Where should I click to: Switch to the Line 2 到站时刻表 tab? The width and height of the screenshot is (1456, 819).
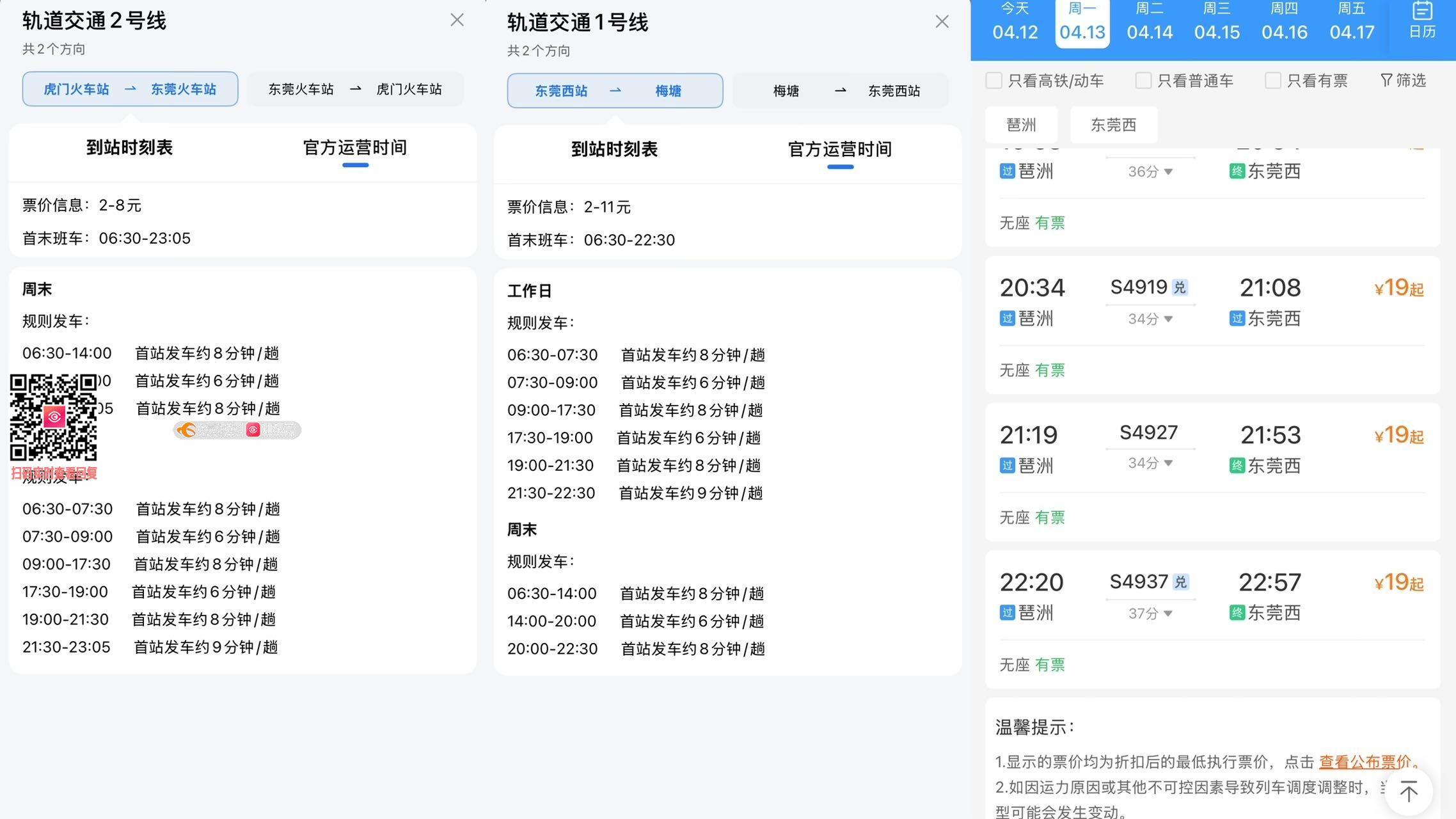(x=129, y=148)
